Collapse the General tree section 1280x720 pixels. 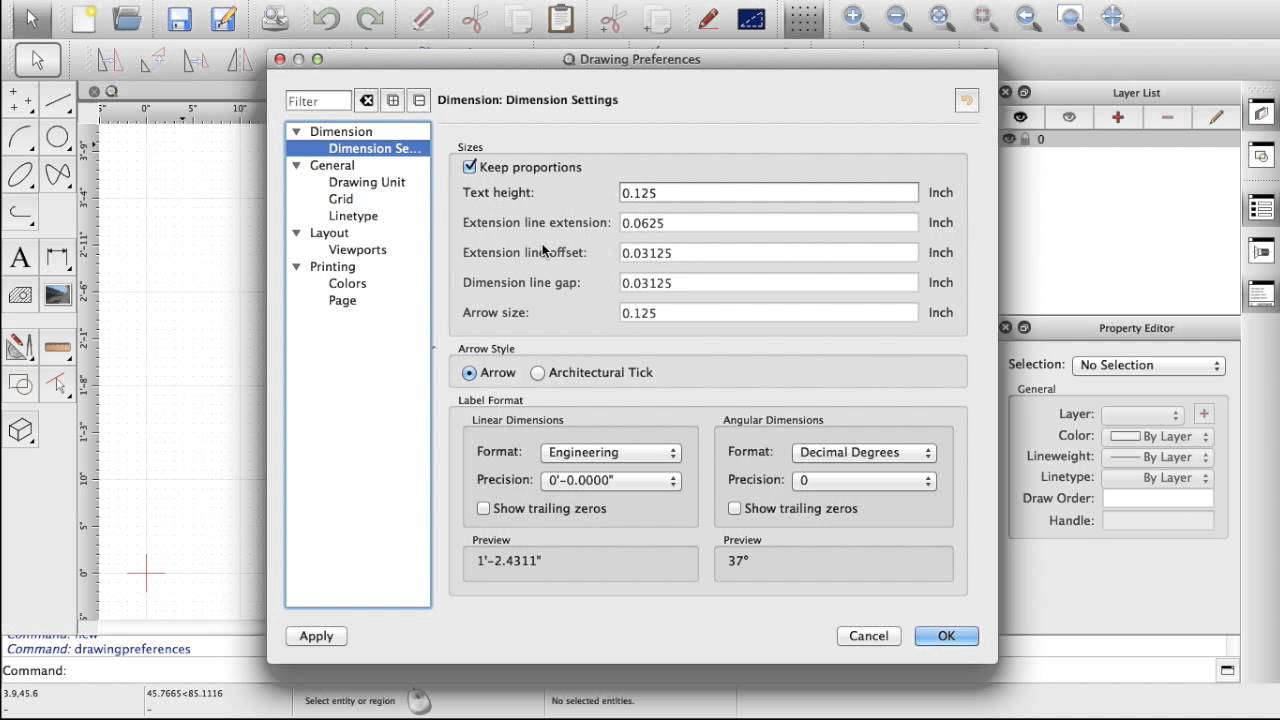coord(297,166)
